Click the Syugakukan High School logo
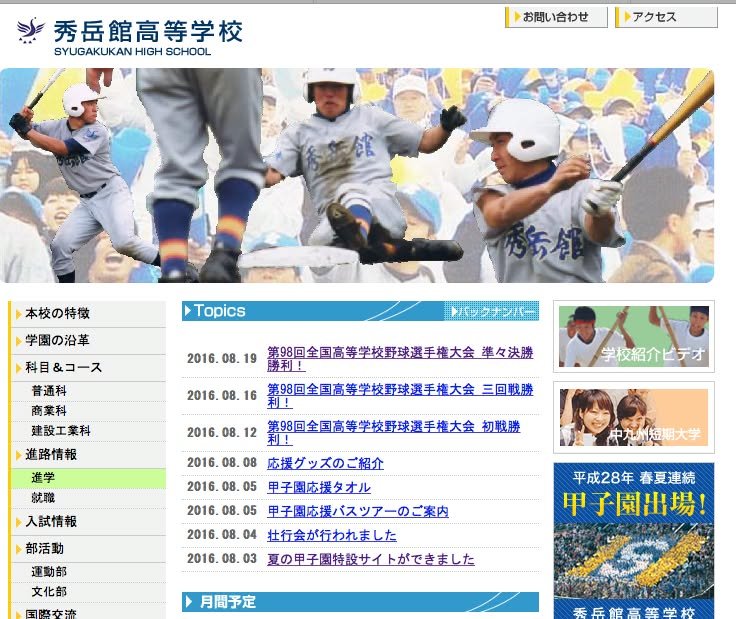Viewport: 736px width, 619px height. 130,35
